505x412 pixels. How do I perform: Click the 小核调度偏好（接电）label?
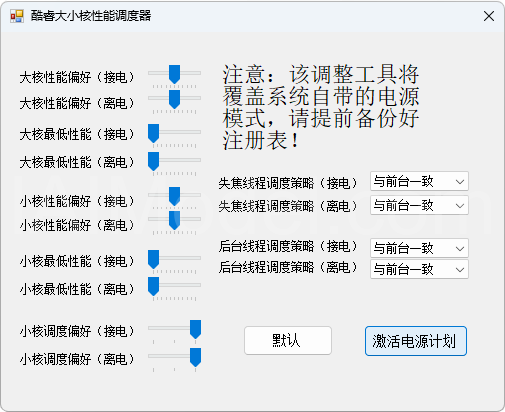[77, 331]
